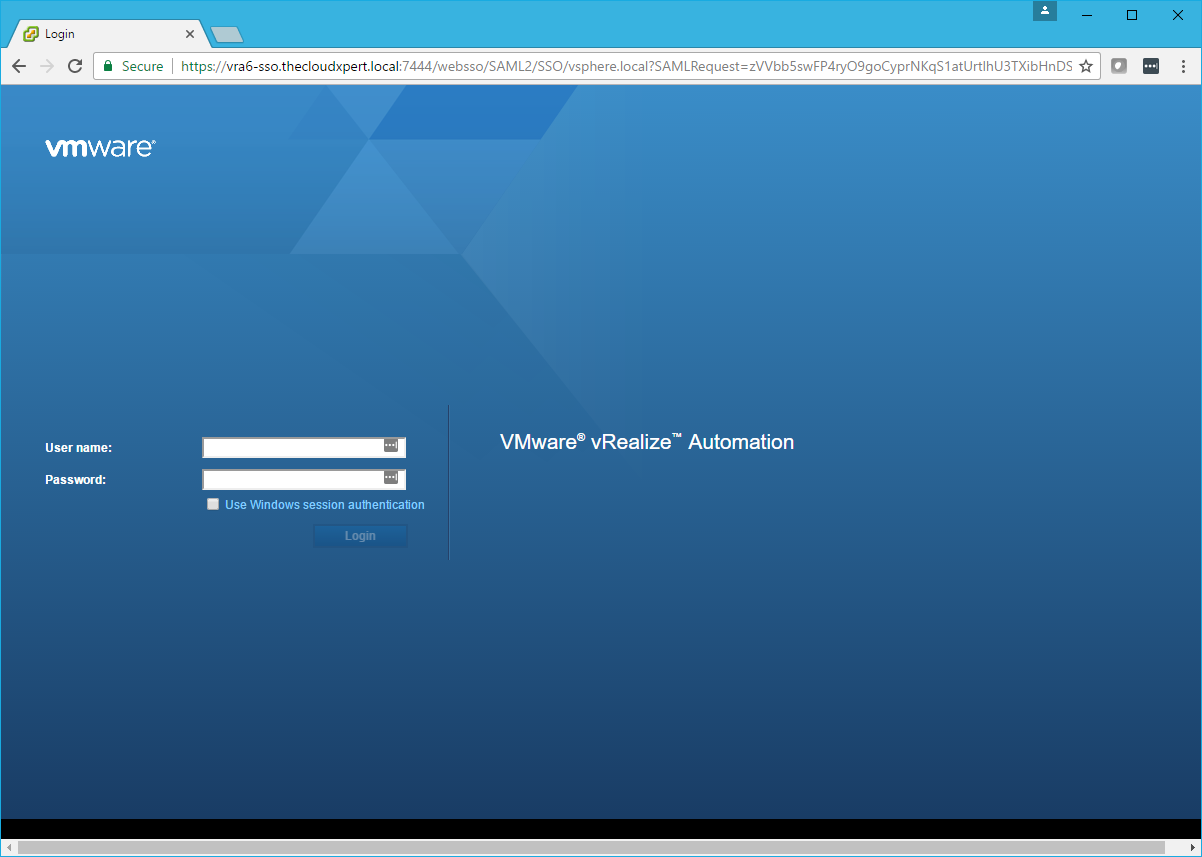This screenshot has width=1202, height=857.
Task: Bookmark this page with the star
Action: click(1086, 66)
